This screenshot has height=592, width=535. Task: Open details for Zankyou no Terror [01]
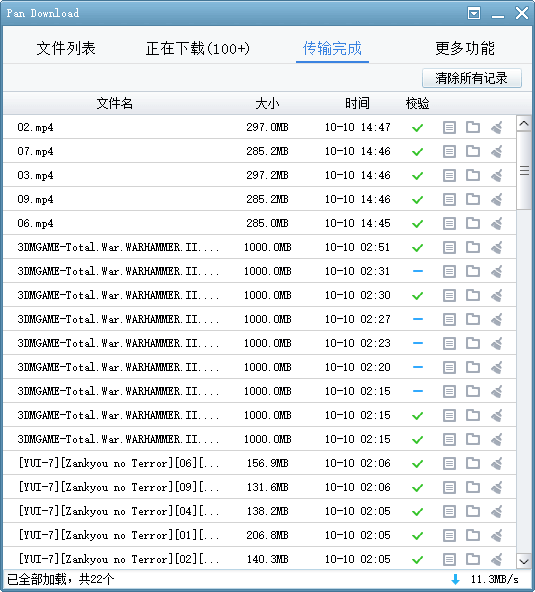(x=449, y=535)
